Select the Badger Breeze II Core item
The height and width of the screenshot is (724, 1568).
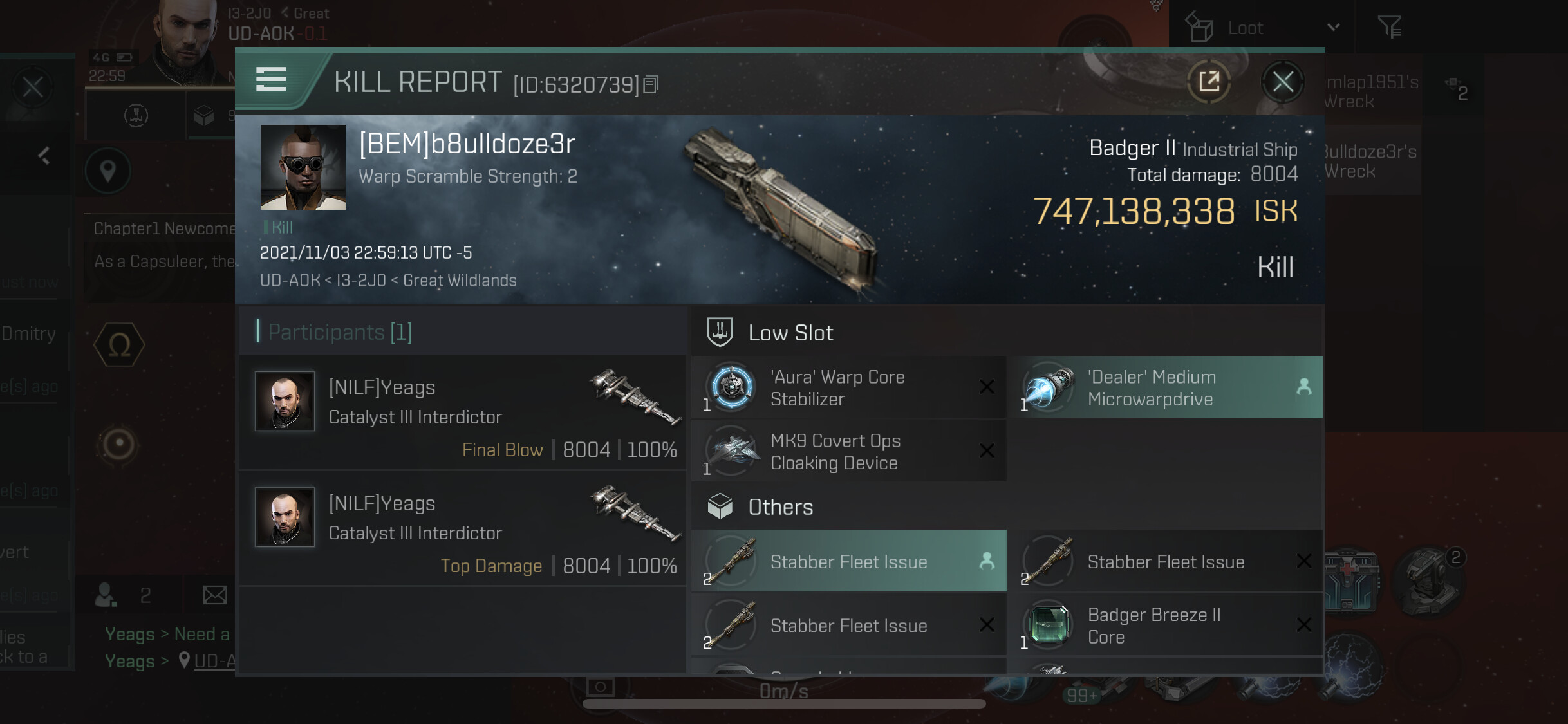pos(1166,625)
